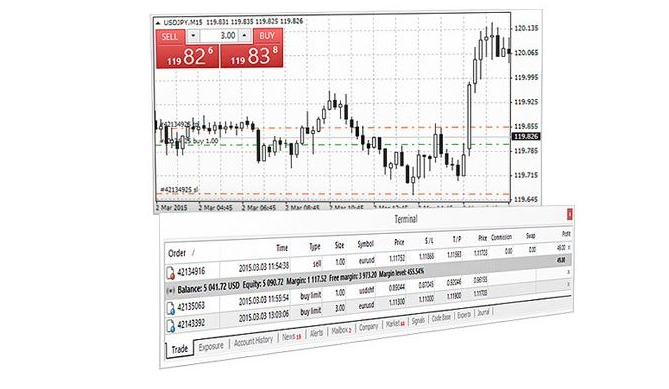This screenshot has height=389, width=669.
Task: Click the balance row summary icon
Action: 171,290
